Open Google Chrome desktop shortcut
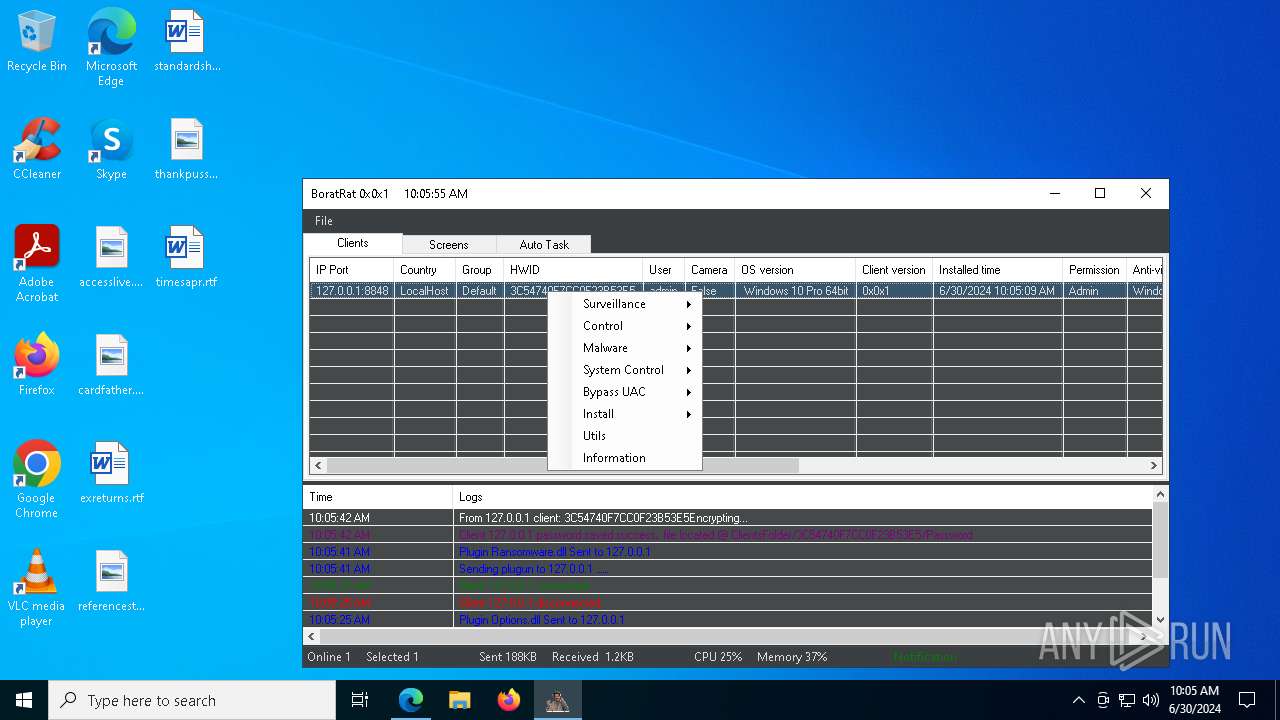 (37, 480)
